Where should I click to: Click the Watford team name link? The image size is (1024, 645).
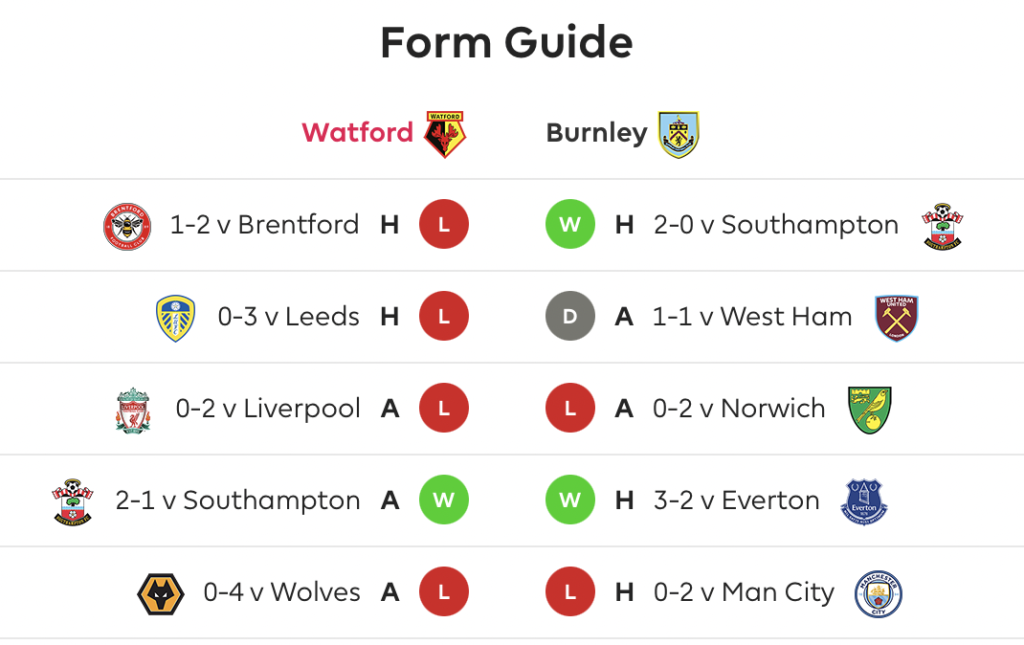(x=357, y=133)
